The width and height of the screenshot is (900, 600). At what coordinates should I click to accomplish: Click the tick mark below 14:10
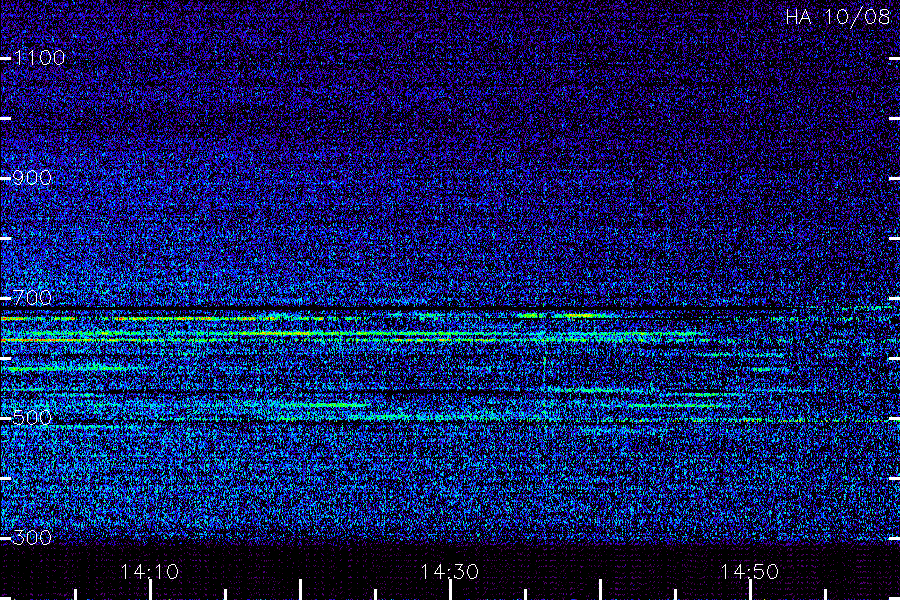click(150, 590)
